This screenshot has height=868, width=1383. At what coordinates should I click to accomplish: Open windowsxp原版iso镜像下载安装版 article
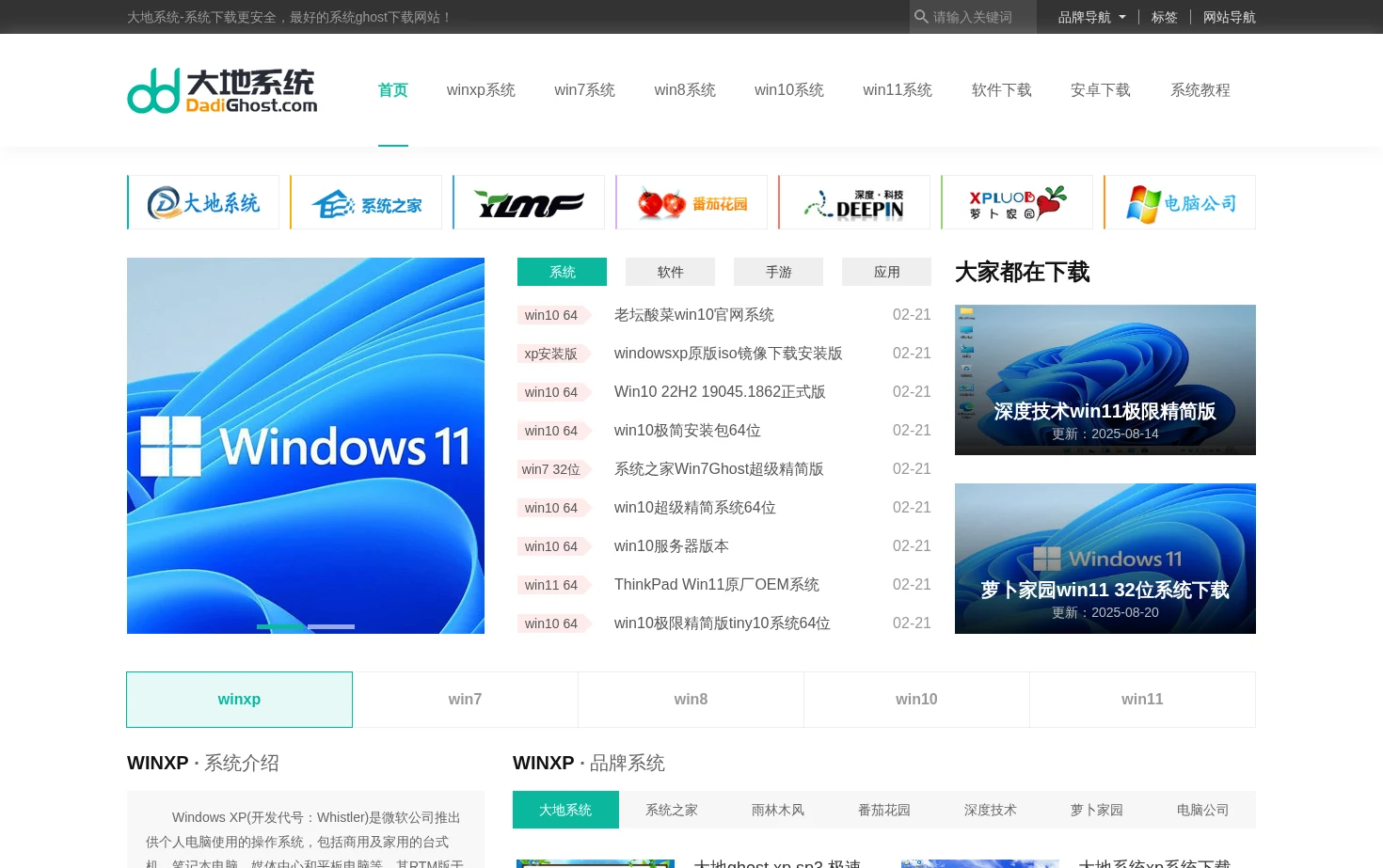(728, 354)
